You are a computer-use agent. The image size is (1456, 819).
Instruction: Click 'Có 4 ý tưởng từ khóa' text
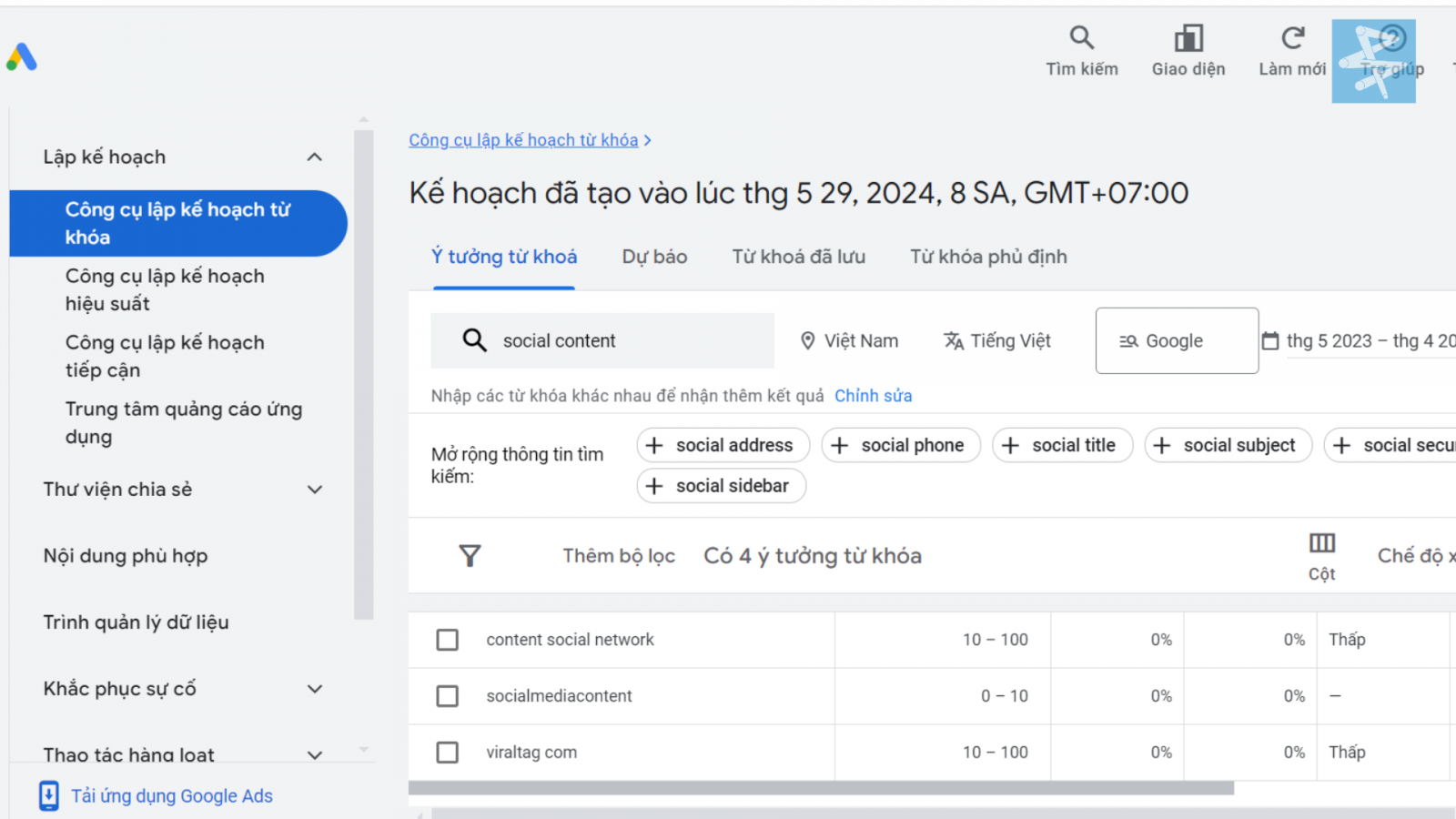(x=813, y=556)
